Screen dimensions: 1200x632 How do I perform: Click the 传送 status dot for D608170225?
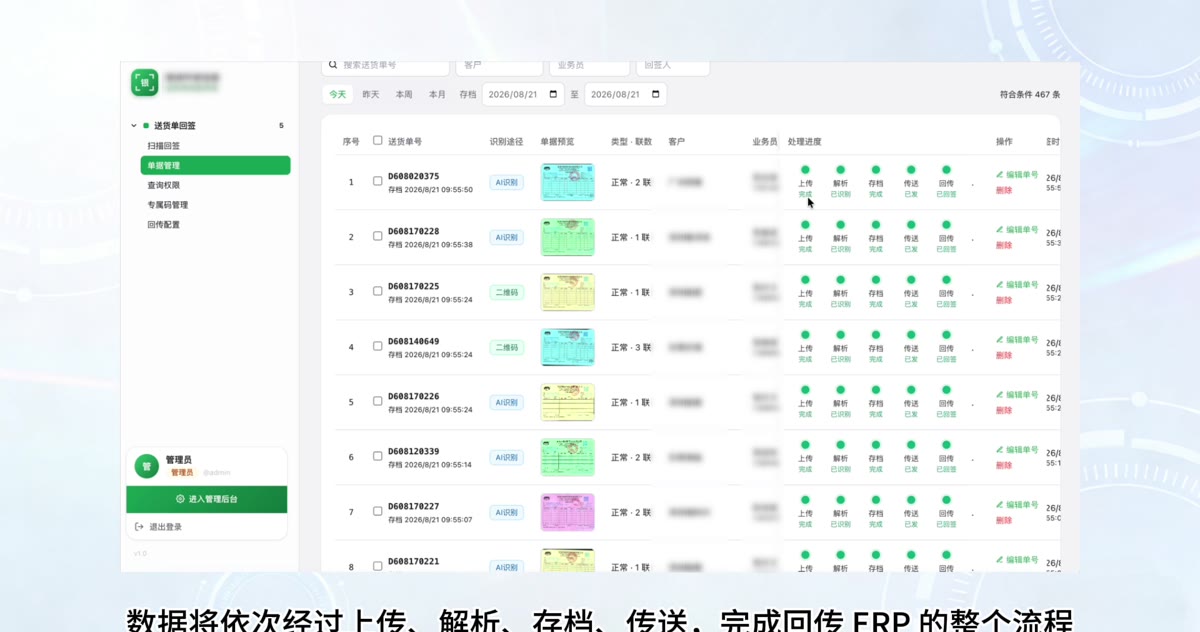click(x=911, y=280)
